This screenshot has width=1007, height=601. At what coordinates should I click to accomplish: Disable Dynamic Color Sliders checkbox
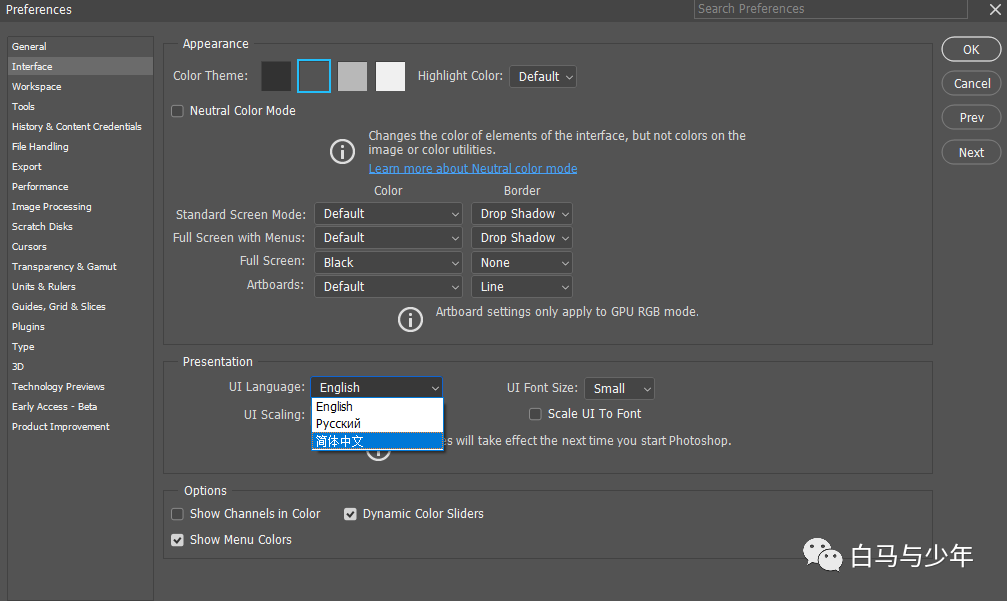tap(350, 514)
